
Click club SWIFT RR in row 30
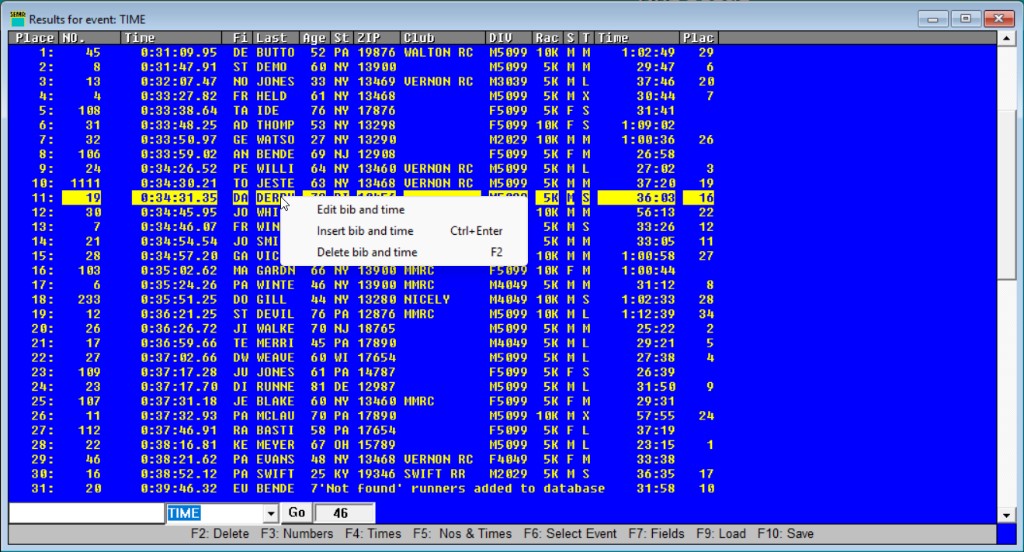point(434,474)
